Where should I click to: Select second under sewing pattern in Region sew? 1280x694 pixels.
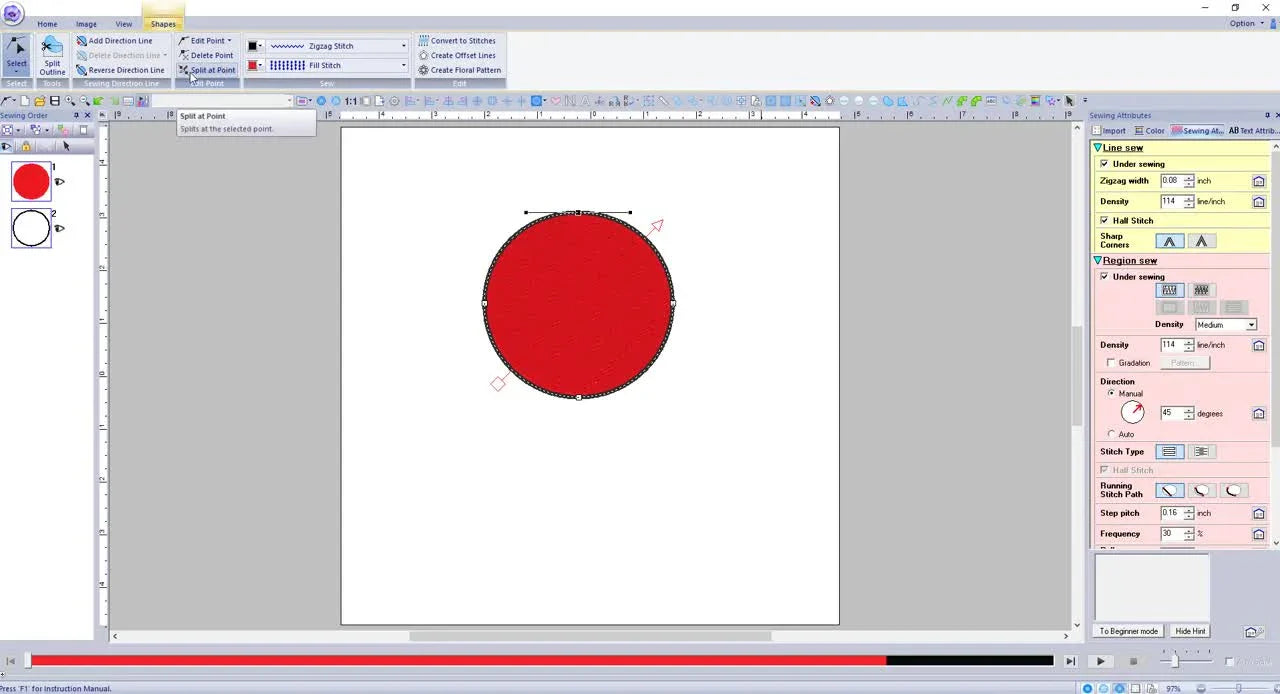pos(1201,290)
